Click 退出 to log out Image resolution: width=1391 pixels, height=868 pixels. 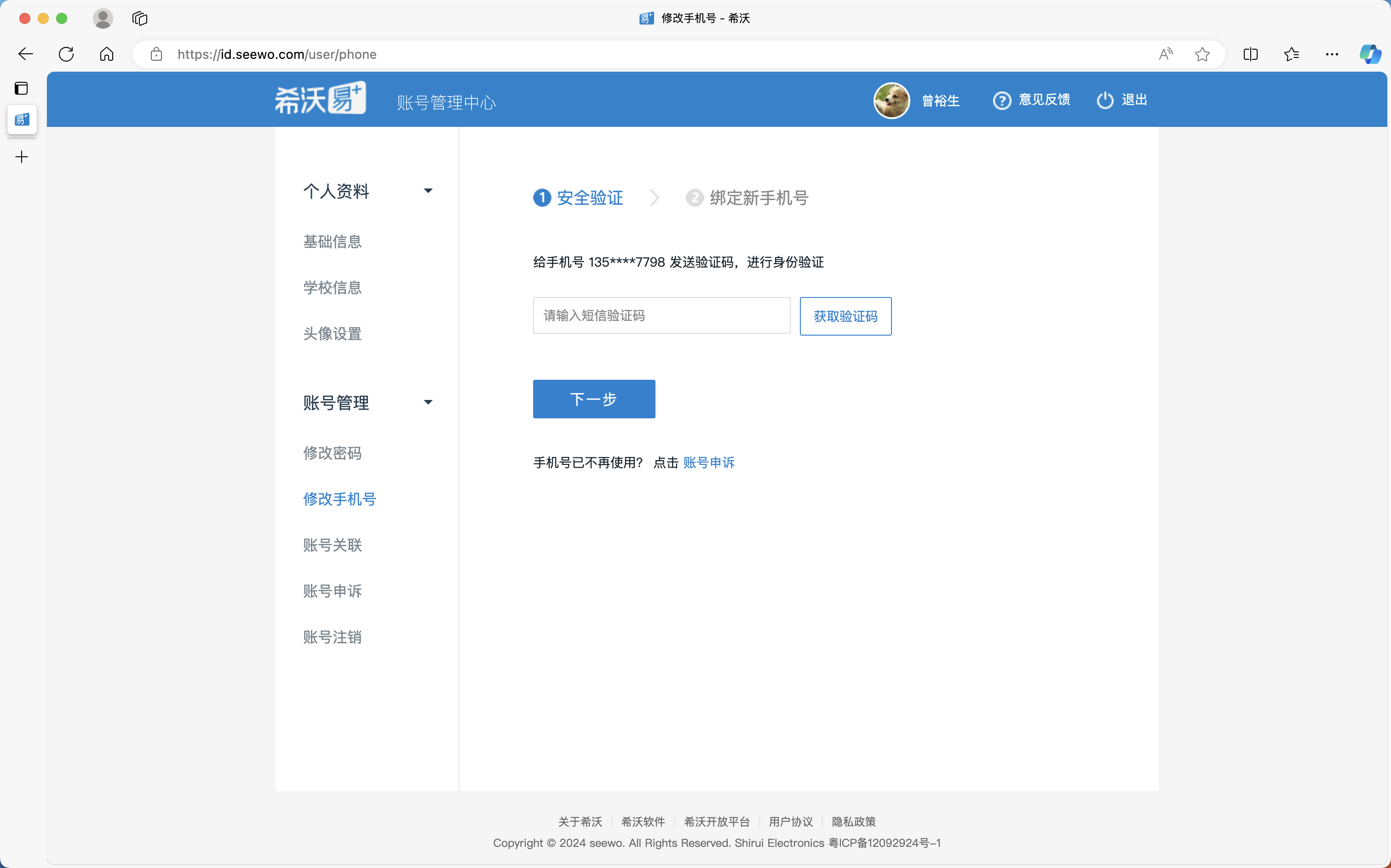pyautogui.click(x=1134, y=100)
